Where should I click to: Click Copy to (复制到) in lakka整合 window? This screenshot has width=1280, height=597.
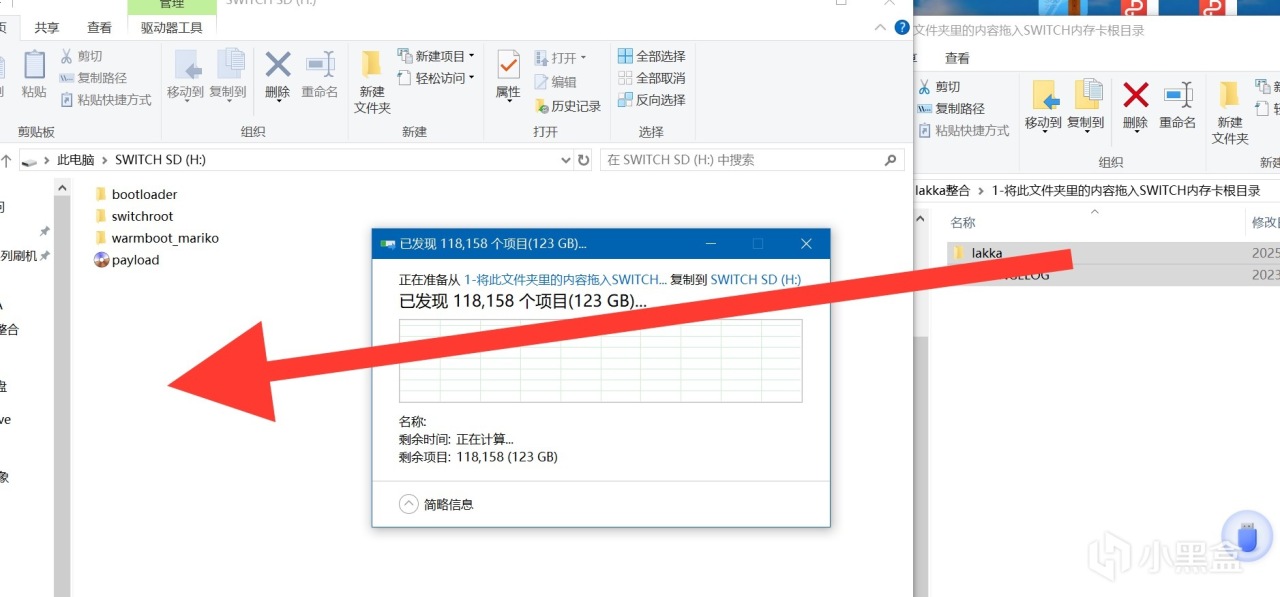pos(1086,105)
